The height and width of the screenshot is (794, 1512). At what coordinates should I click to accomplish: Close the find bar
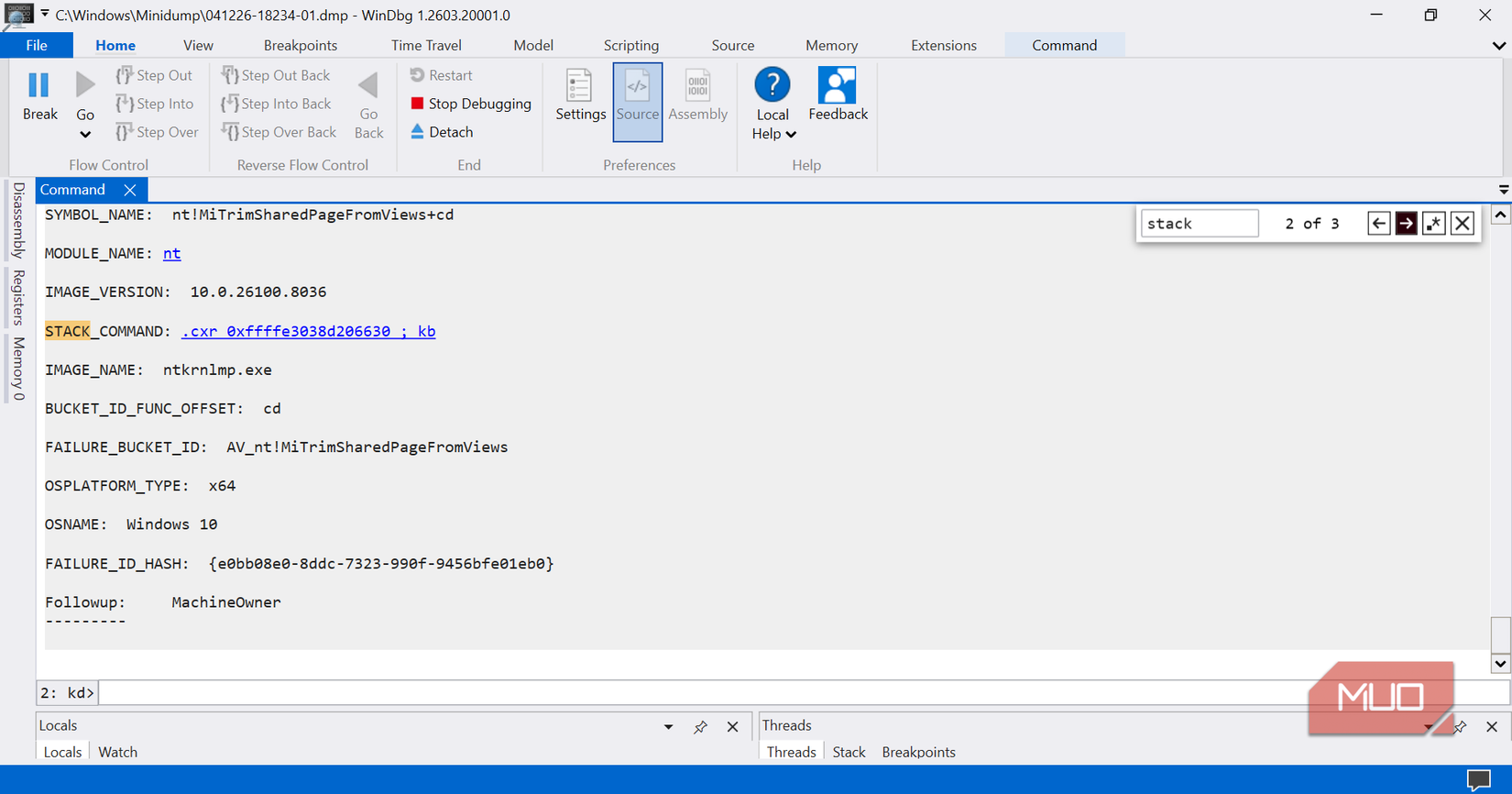click(1463, 224)
